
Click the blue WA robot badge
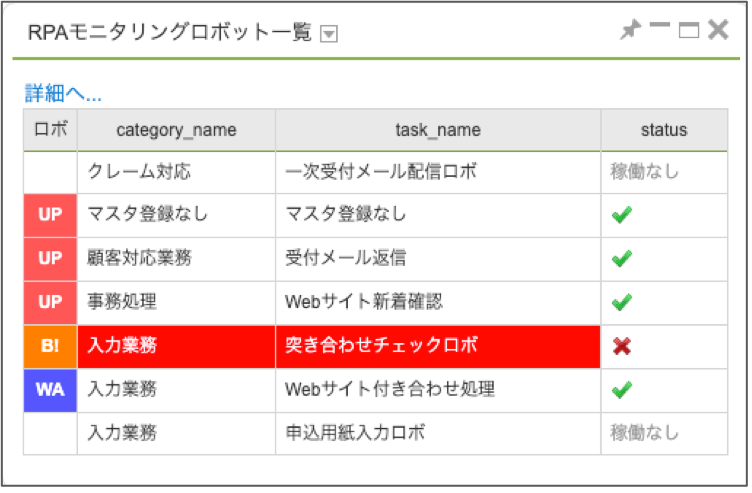coord(50,389)
